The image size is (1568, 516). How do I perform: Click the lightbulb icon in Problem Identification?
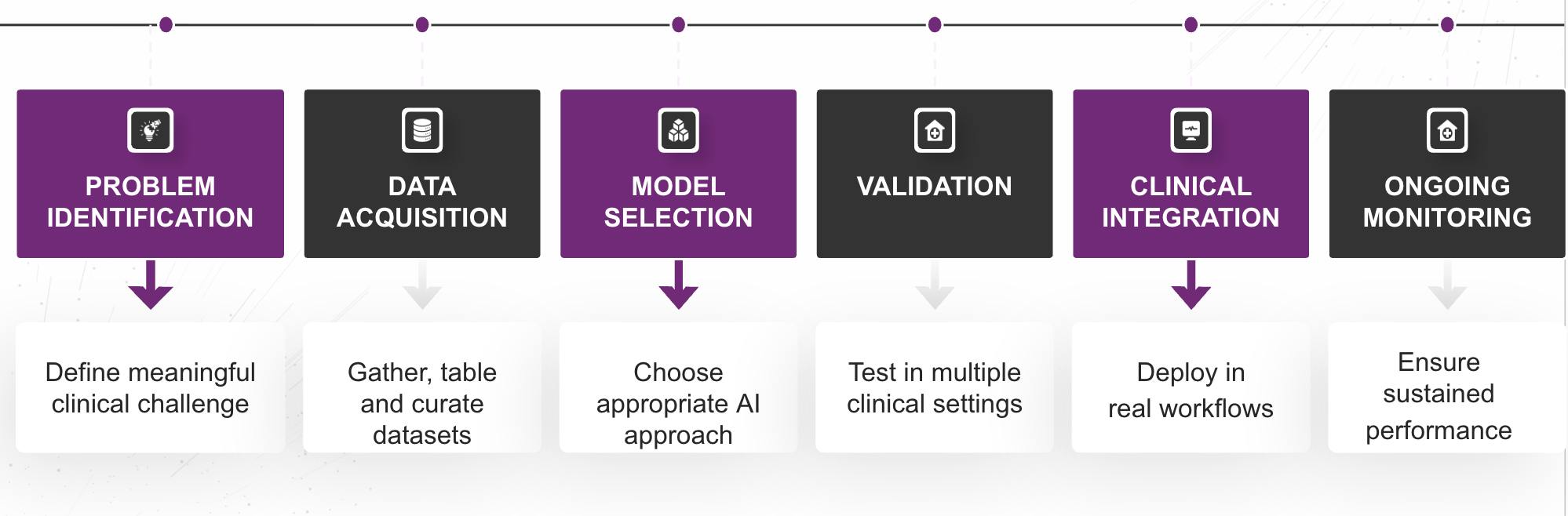(x=150, y=130)
